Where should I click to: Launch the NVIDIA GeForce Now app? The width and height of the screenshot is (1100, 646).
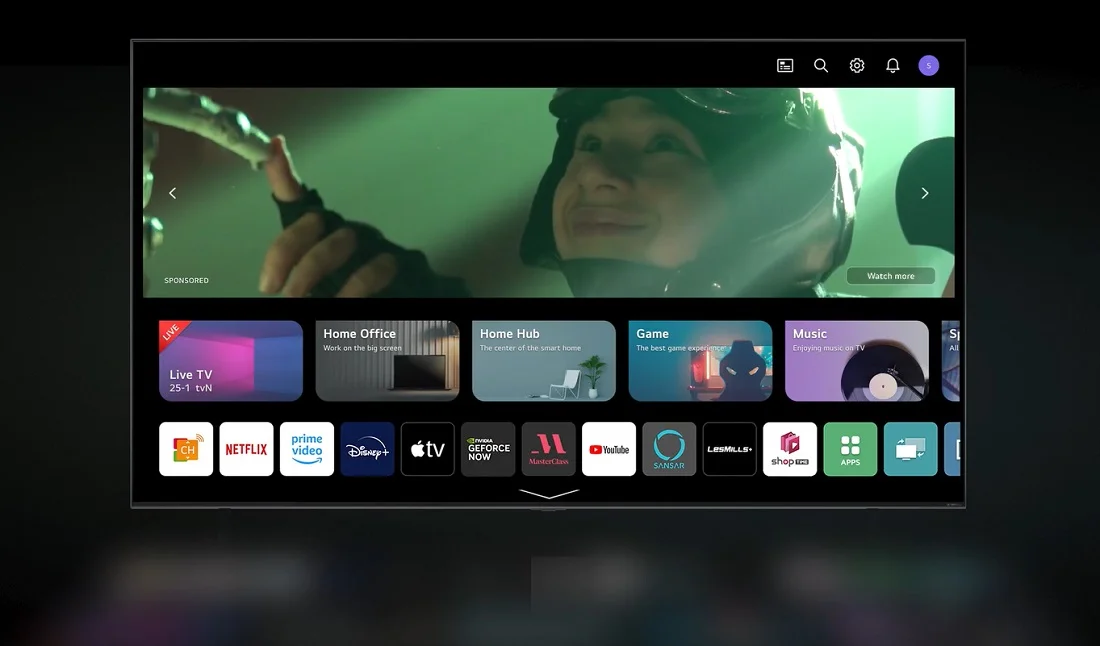488,449
